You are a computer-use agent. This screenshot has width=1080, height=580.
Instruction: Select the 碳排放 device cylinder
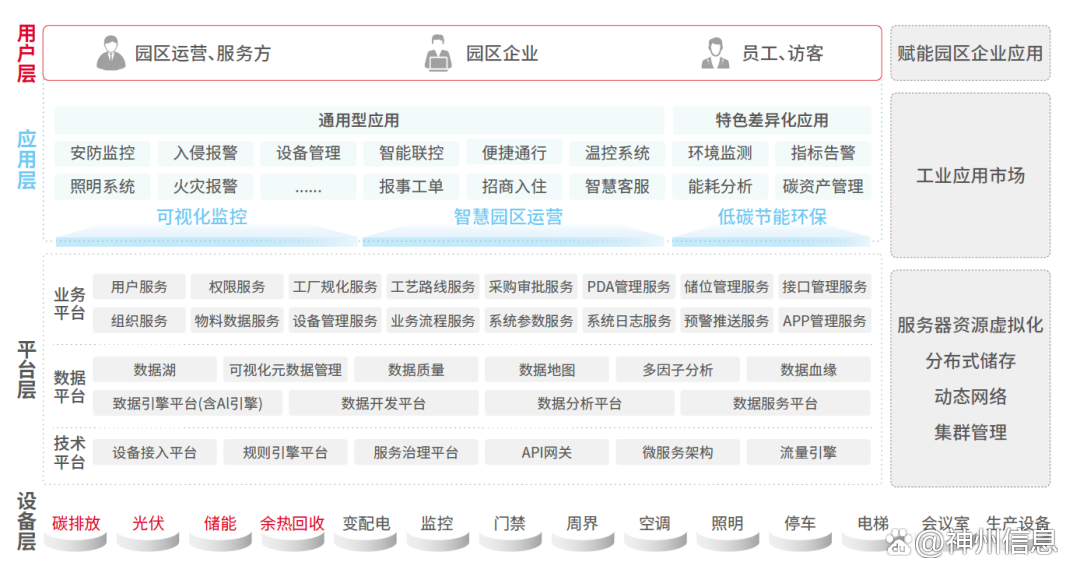pyautogui.click(x=76, y=541)
